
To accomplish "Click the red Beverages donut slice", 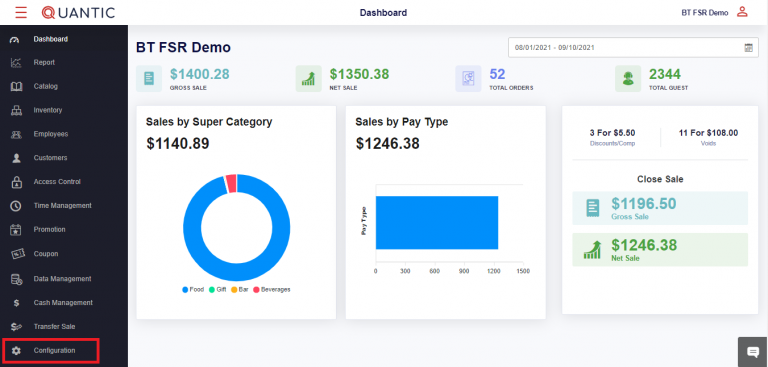I will coord(231,183).
